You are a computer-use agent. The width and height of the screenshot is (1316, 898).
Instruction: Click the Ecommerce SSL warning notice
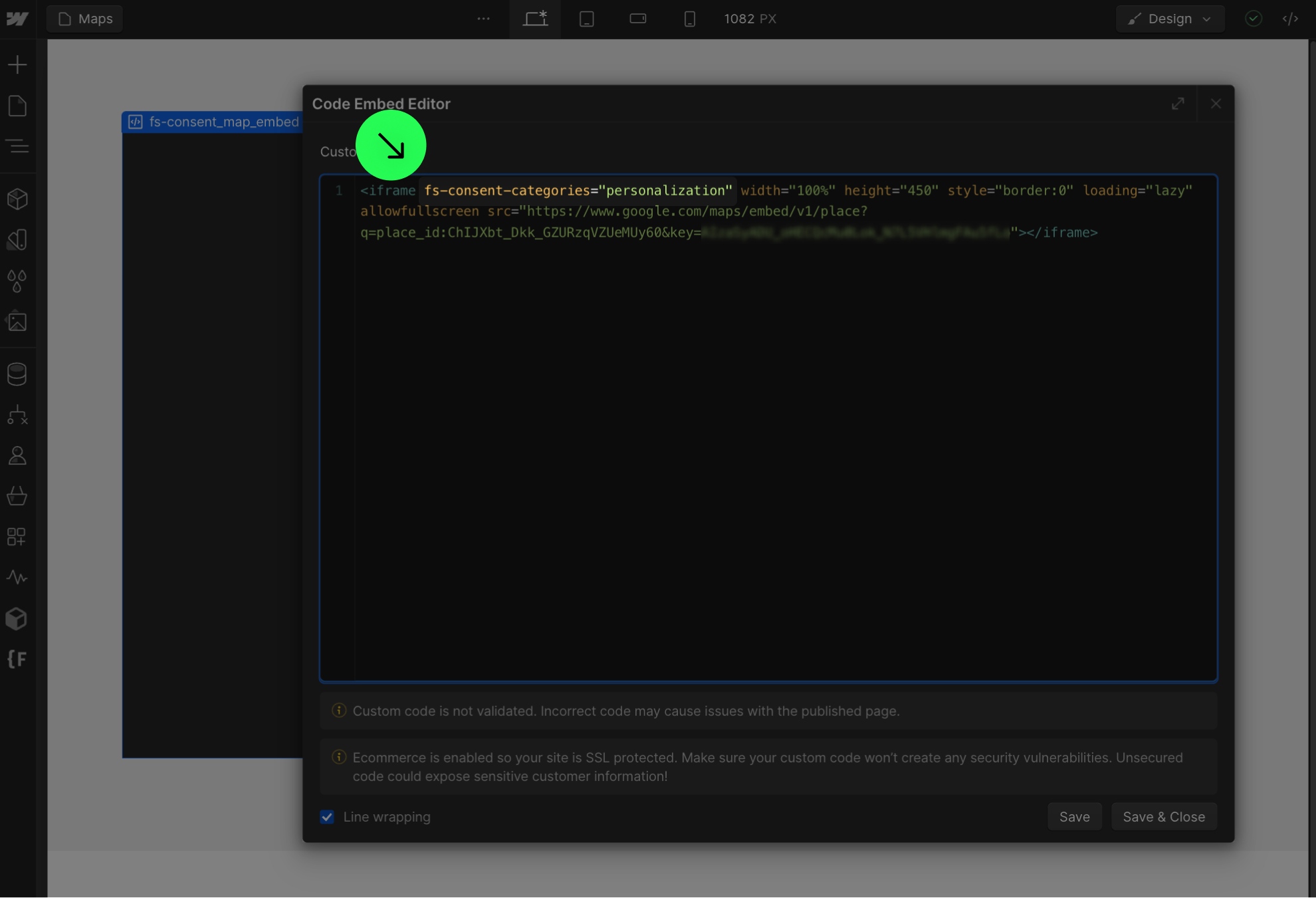(x=768, y=767)
